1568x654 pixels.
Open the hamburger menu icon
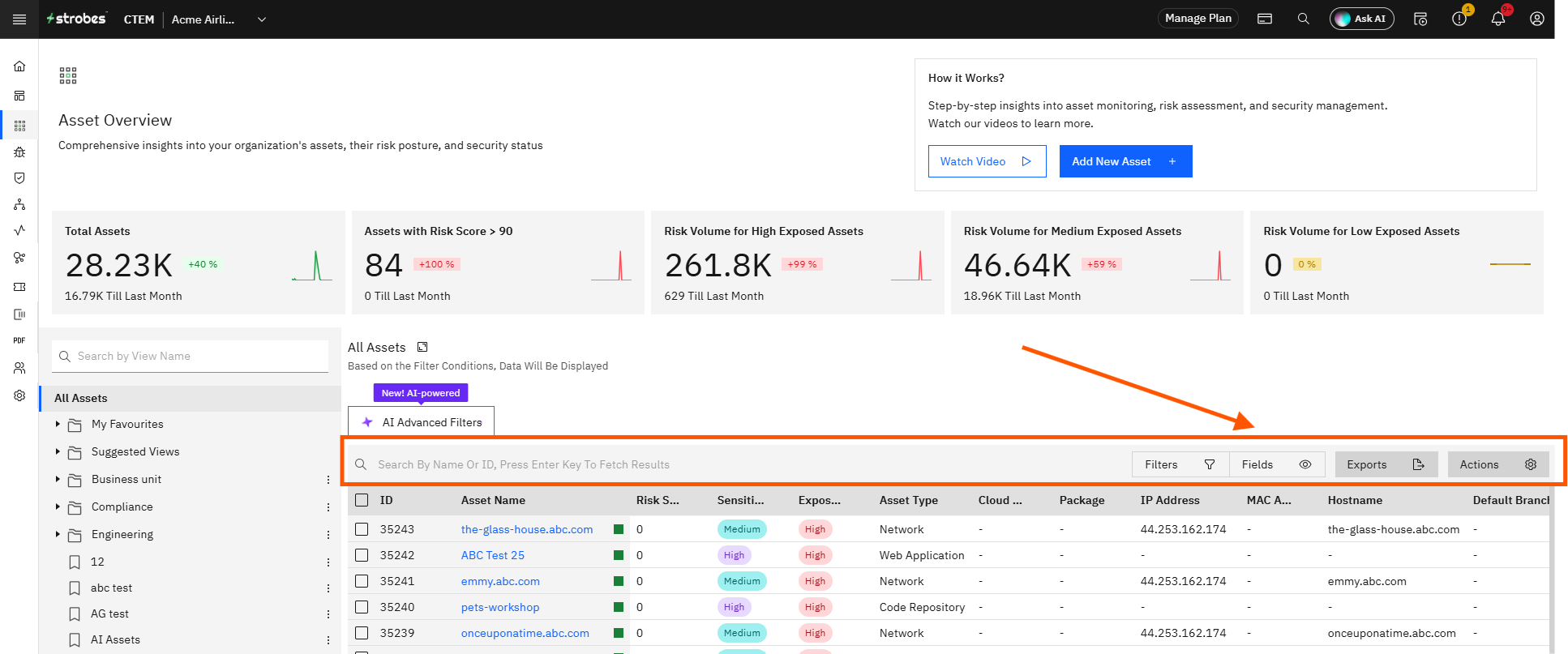(19, 19)
